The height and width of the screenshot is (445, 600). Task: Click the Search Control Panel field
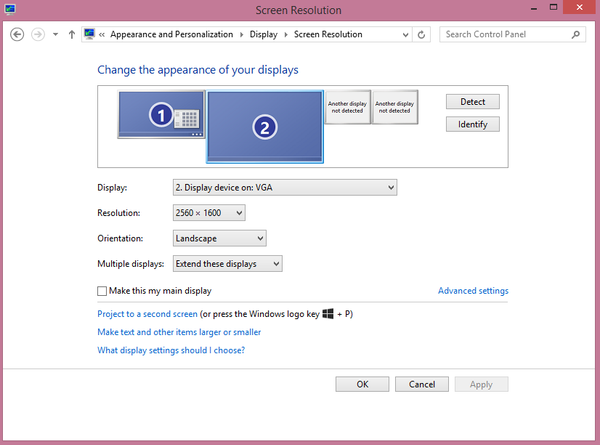pos(505,34)
